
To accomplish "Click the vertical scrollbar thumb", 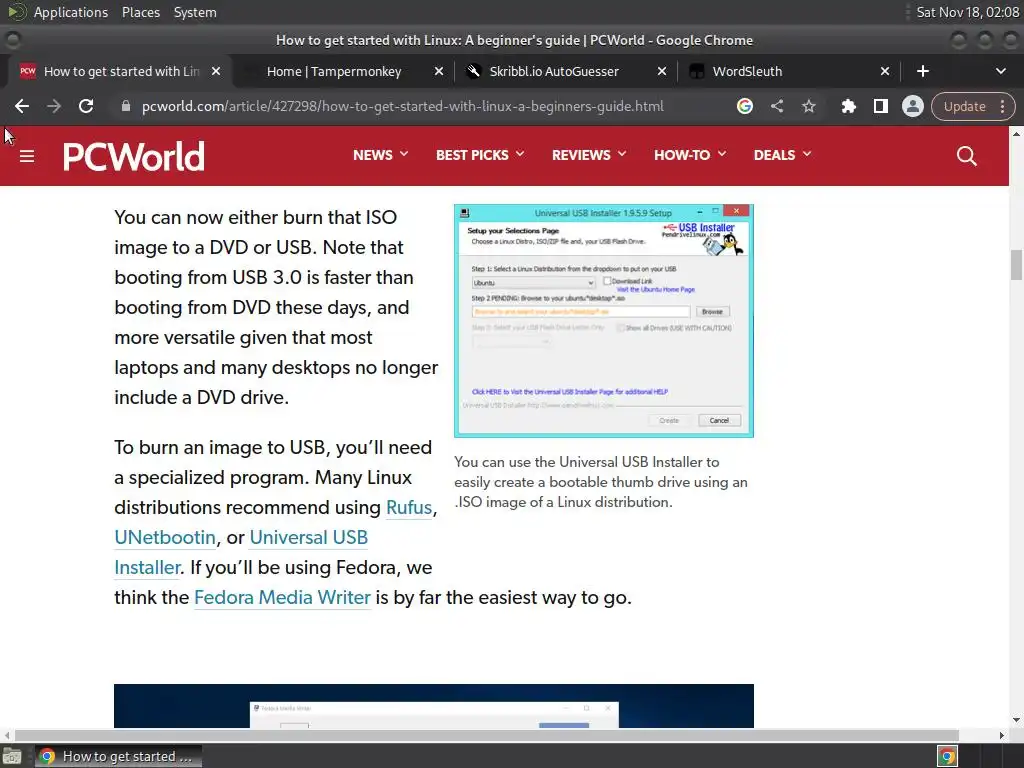I will [1016, 264].
